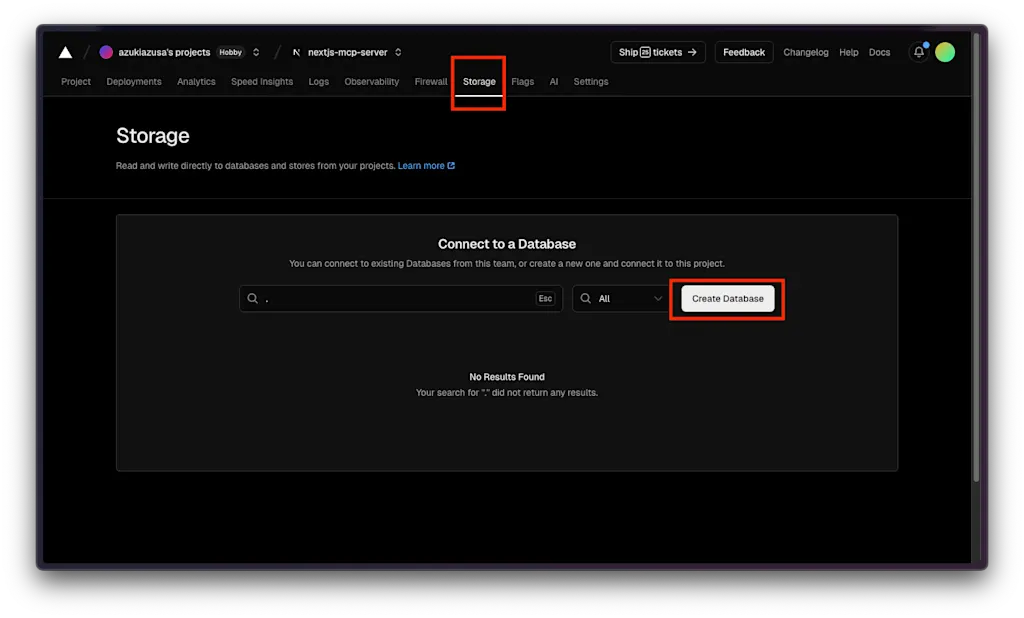Click the Create Database button
This screenshot has width=1024, height=618.
pos(728,299)
